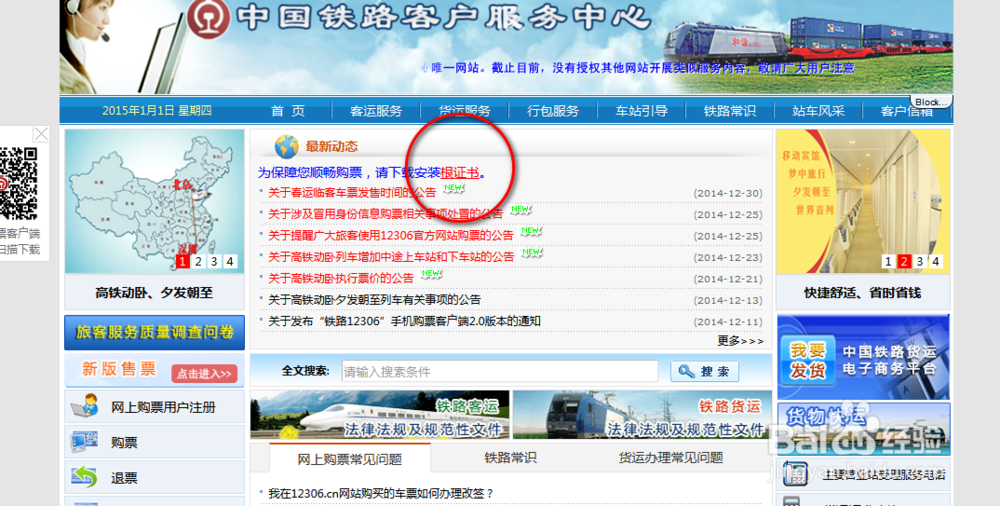
Task: Open the 购票 link
Action: point(124,442)
